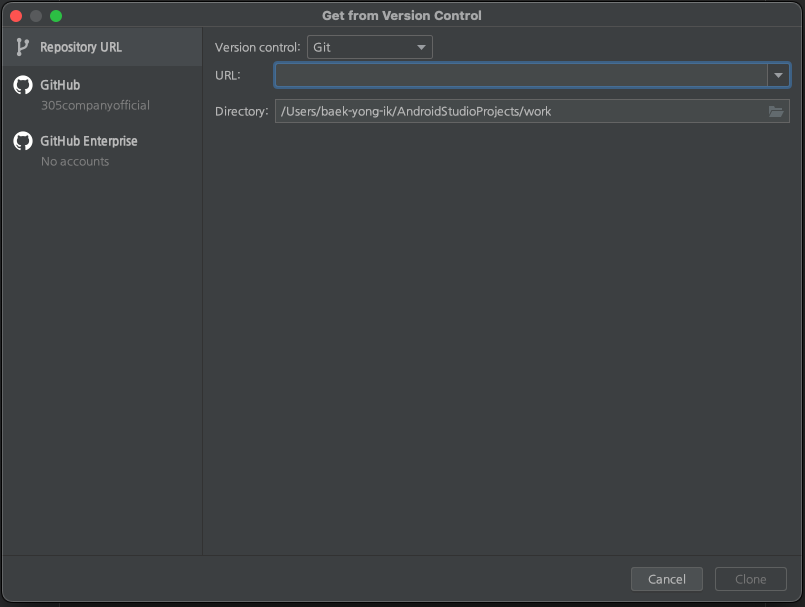This screenshot has height=607, width=805.
Task: Close the dialog with red button
Action: 16,16
